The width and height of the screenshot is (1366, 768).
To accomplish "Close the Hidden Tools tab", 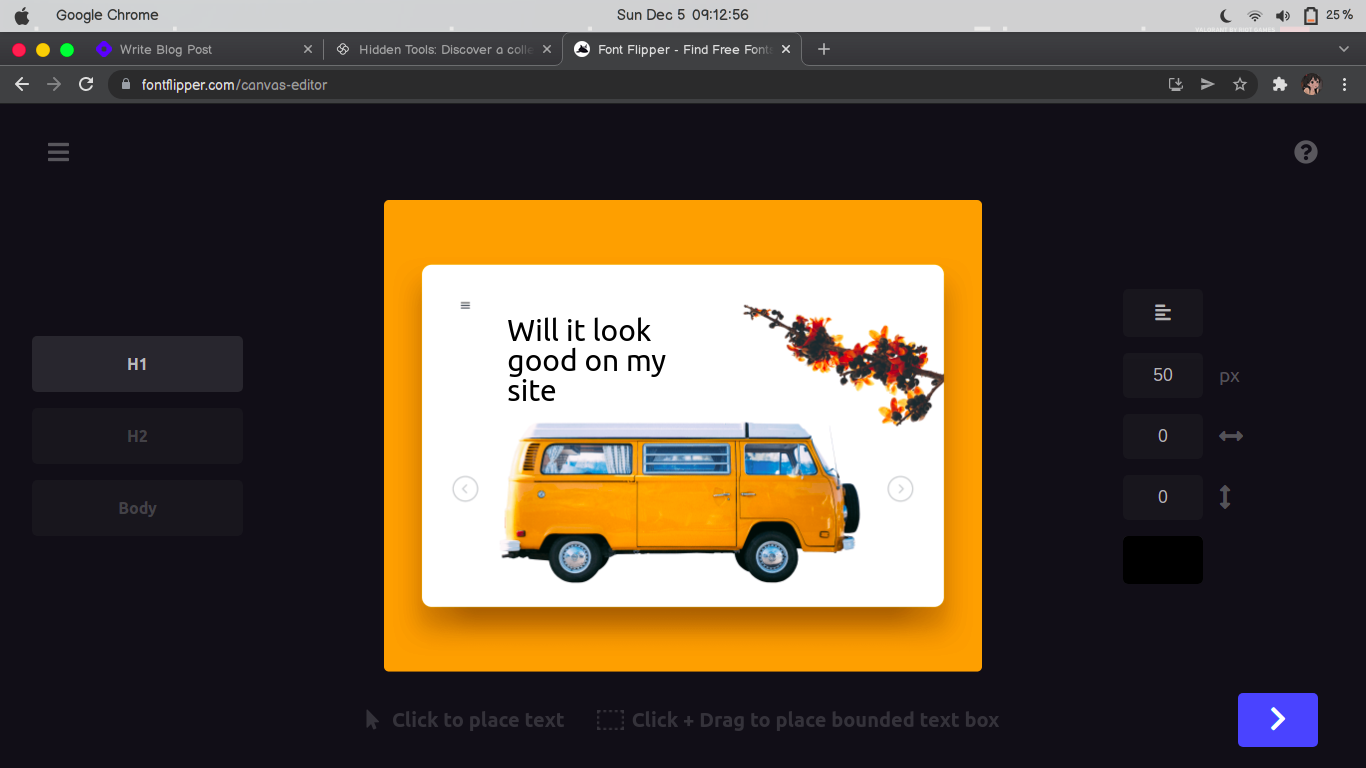I will coord(547,49).
